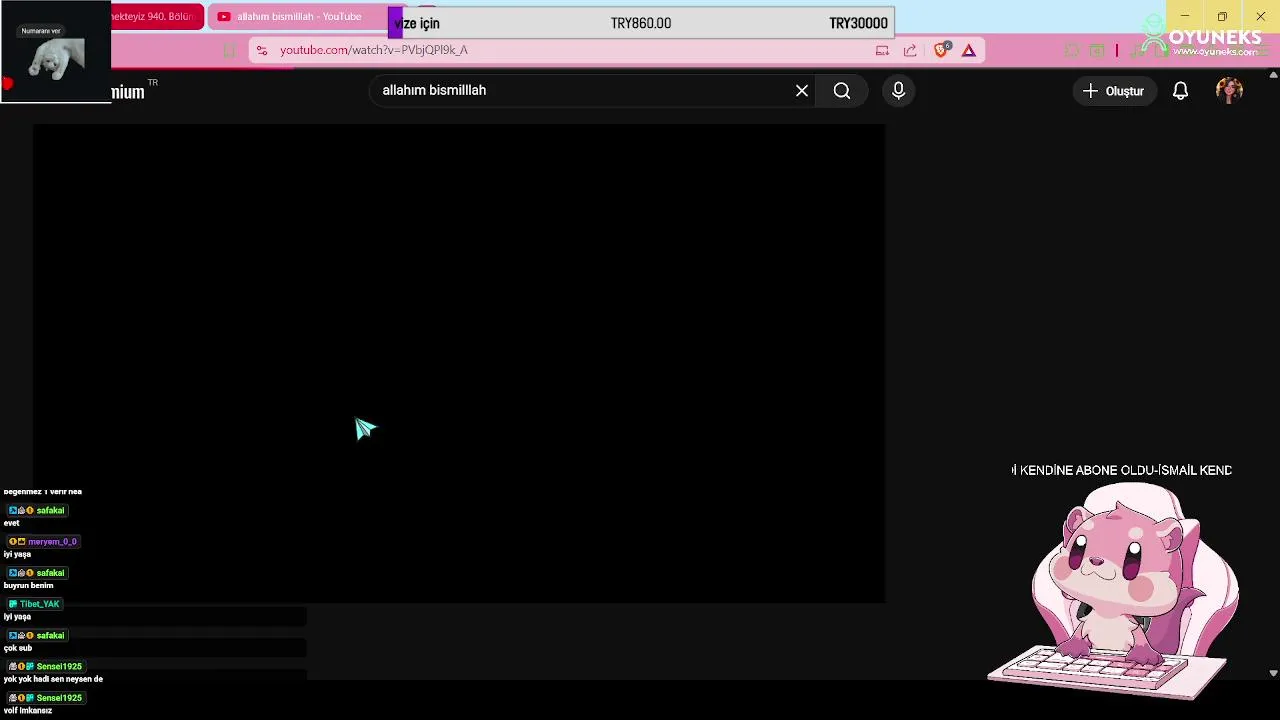View site information icon beside the URL
The width and height of the screenshot is (1280, 720).
click(262, 50)
